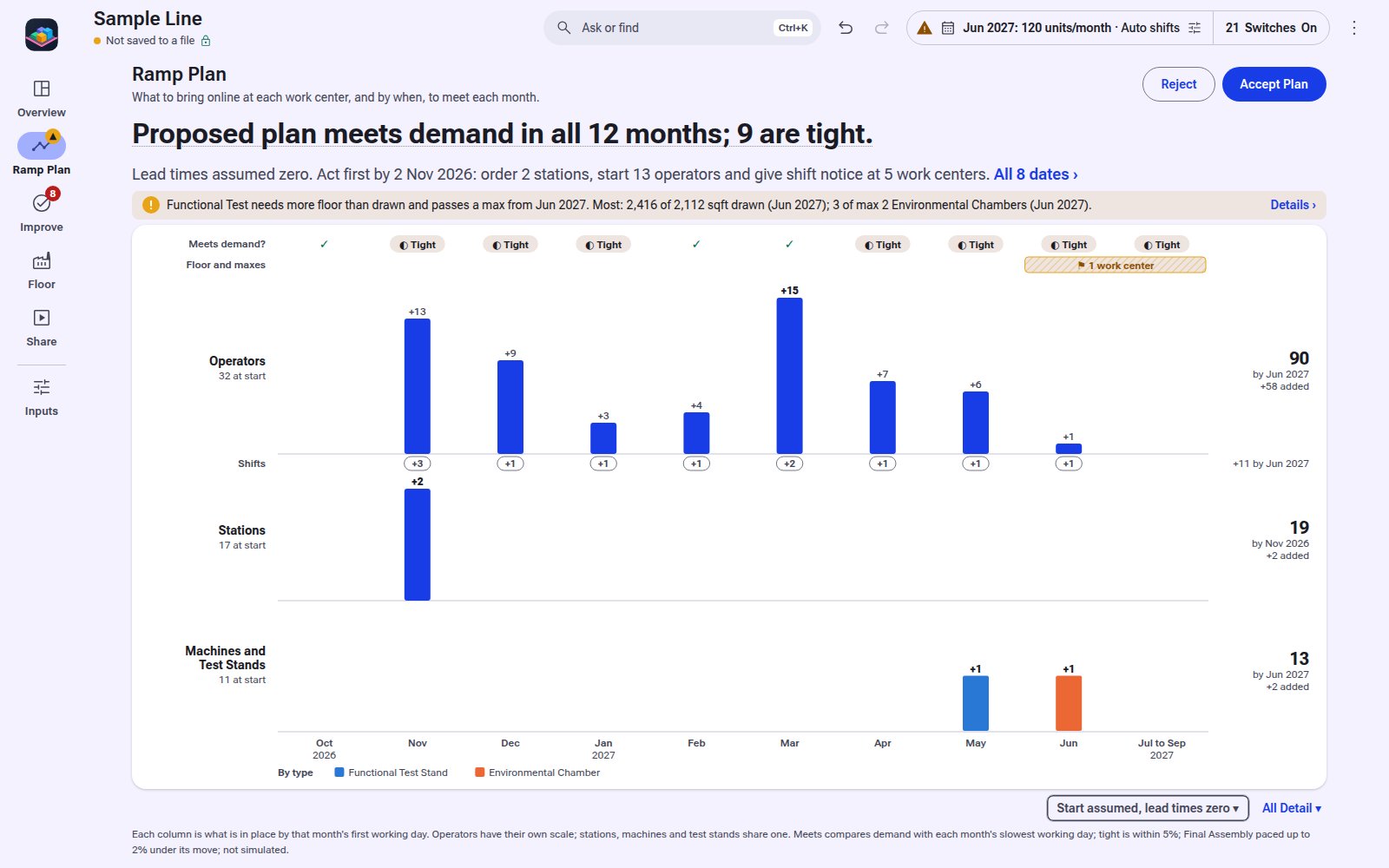Click Reject button
Viewport: 1389px width, 868px height.
pos(1178,84)
